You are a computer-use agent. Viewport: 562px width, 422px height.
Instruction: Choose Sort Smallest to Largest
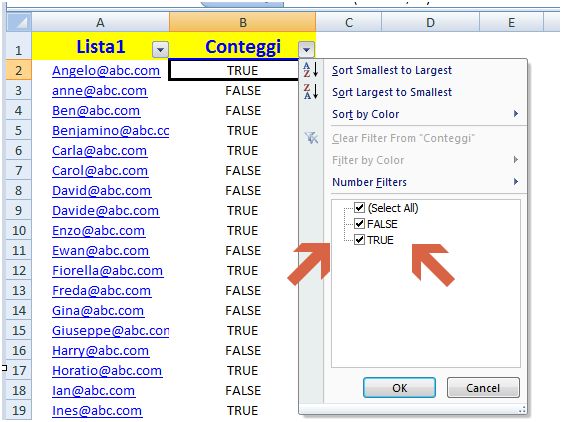pos(392,70)
